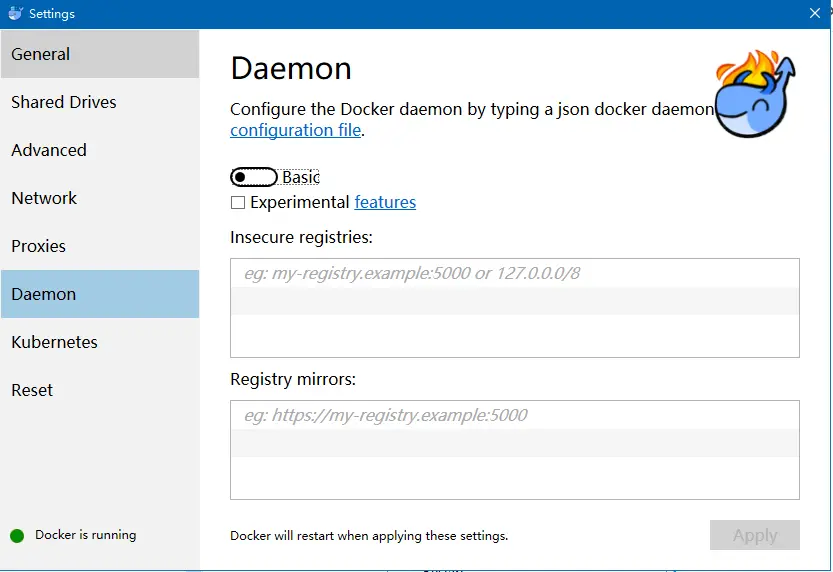This screenshot has height=572, width=833.
Task: Click the 'Insecure registries:' label
Action: 301,237
